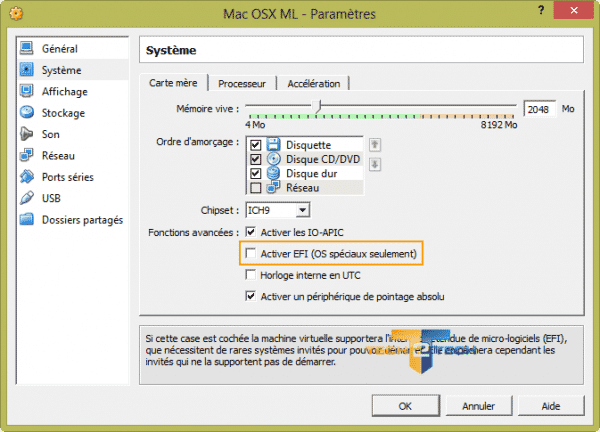Switch to the Processeur tab
The height and width of the screenshot is (432, 600).
coord(242,83)
